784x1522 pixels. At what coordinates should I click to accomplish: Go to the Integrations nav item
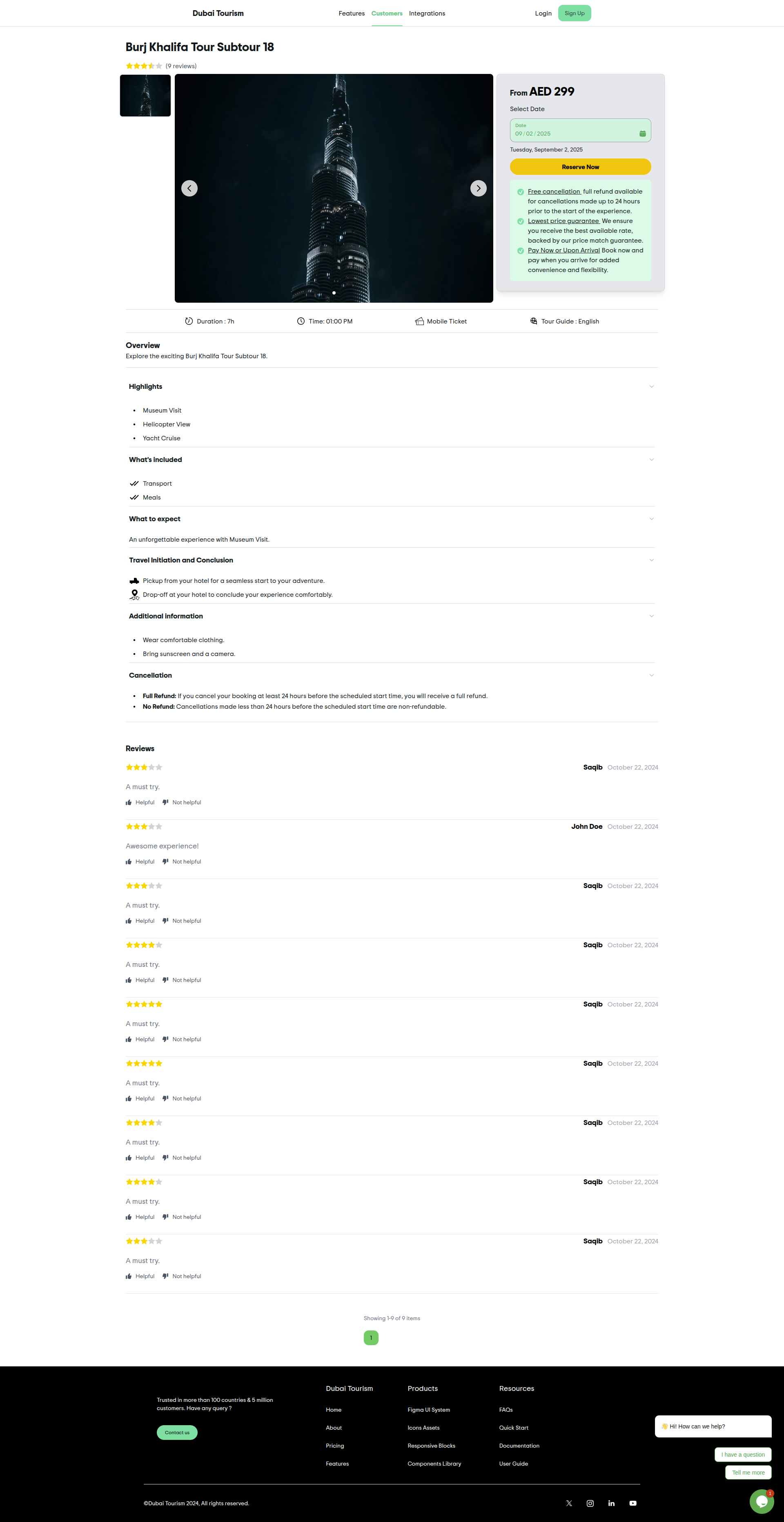pos(427,13)
